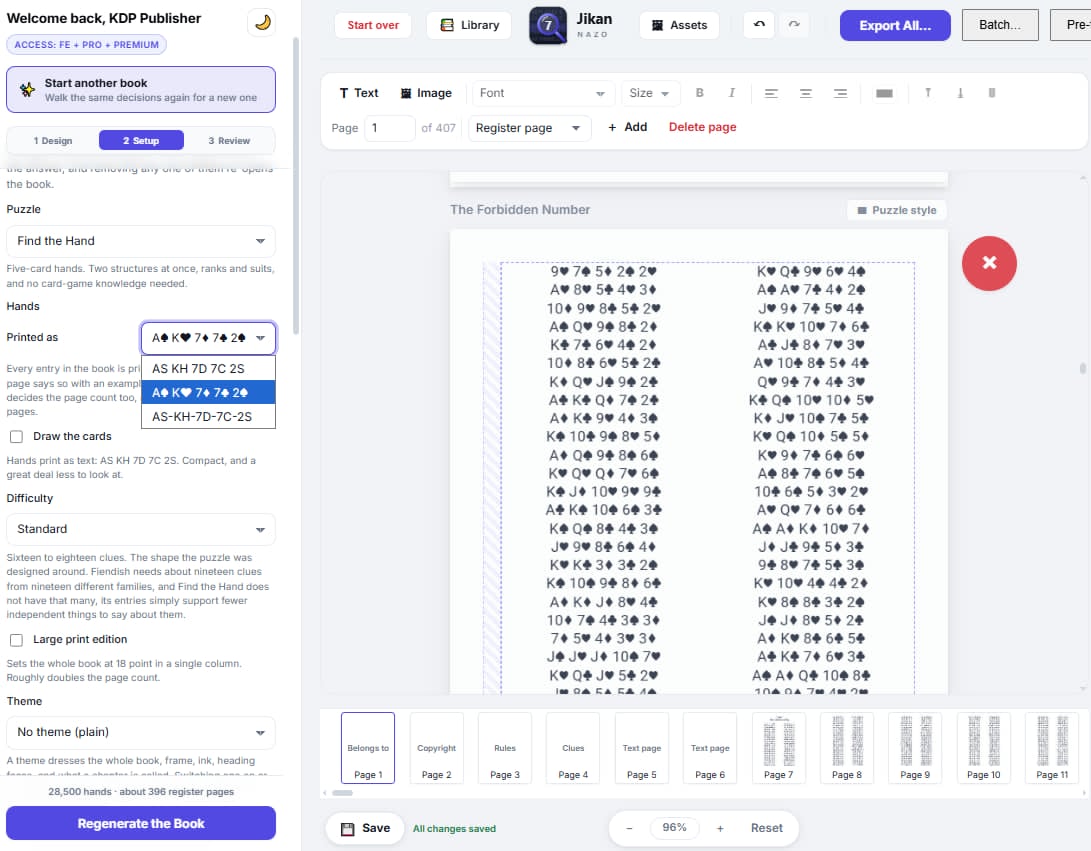The height and width of the screenshot is (851, 1091).
Task: Click the page number input field
Action: click(x=390, y=128)
